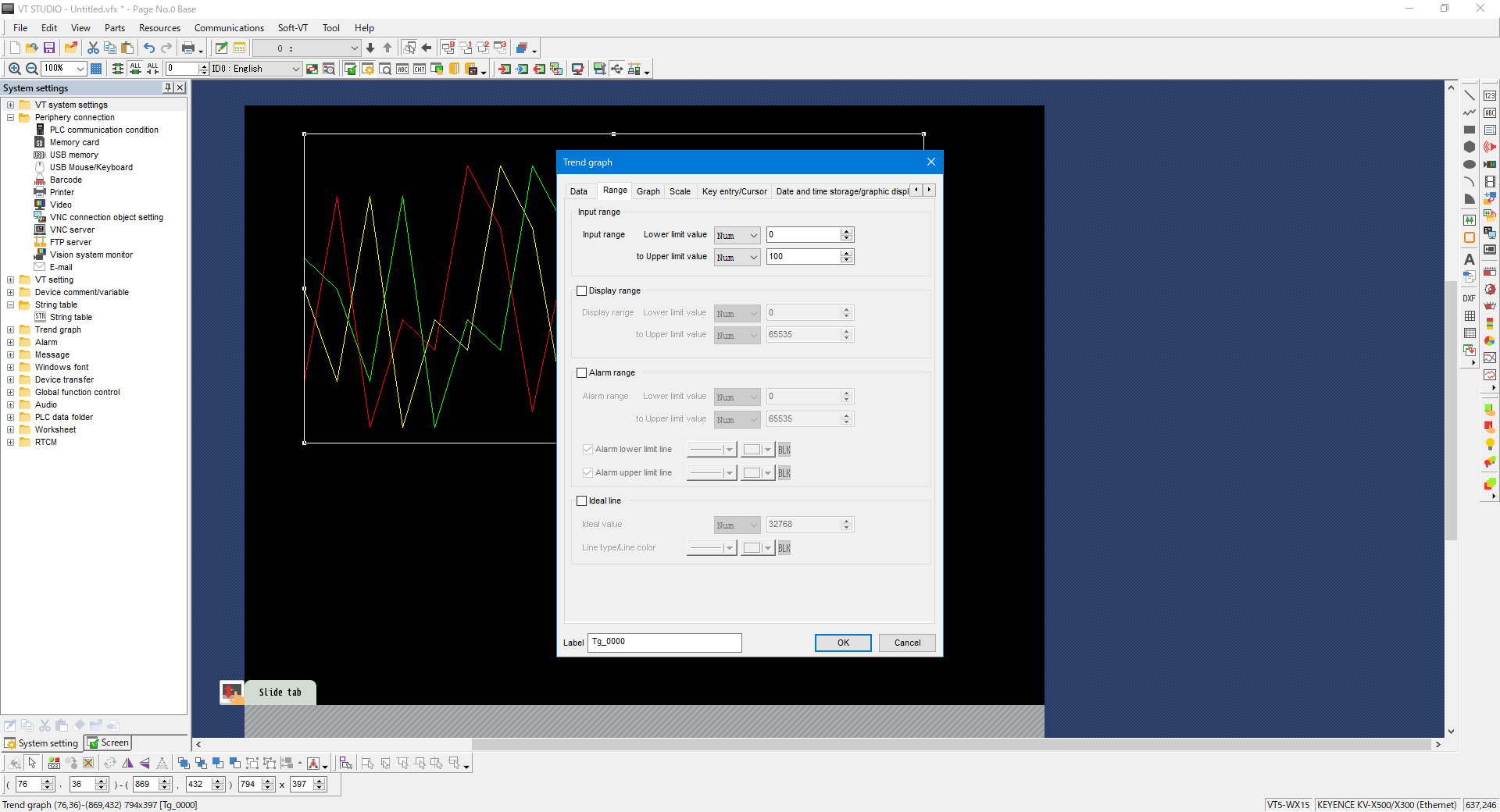Open the Communications menu
This screenshot has height=812, width=1500.
[229, 28]
